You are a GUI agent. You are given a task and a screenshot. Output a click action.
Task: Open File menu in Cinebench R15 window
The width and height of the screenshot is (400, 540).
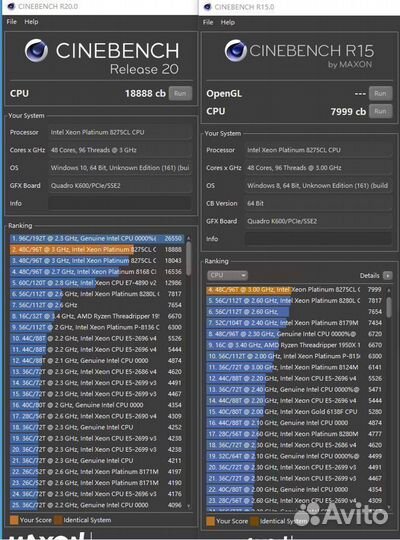(x=208, y=22)
